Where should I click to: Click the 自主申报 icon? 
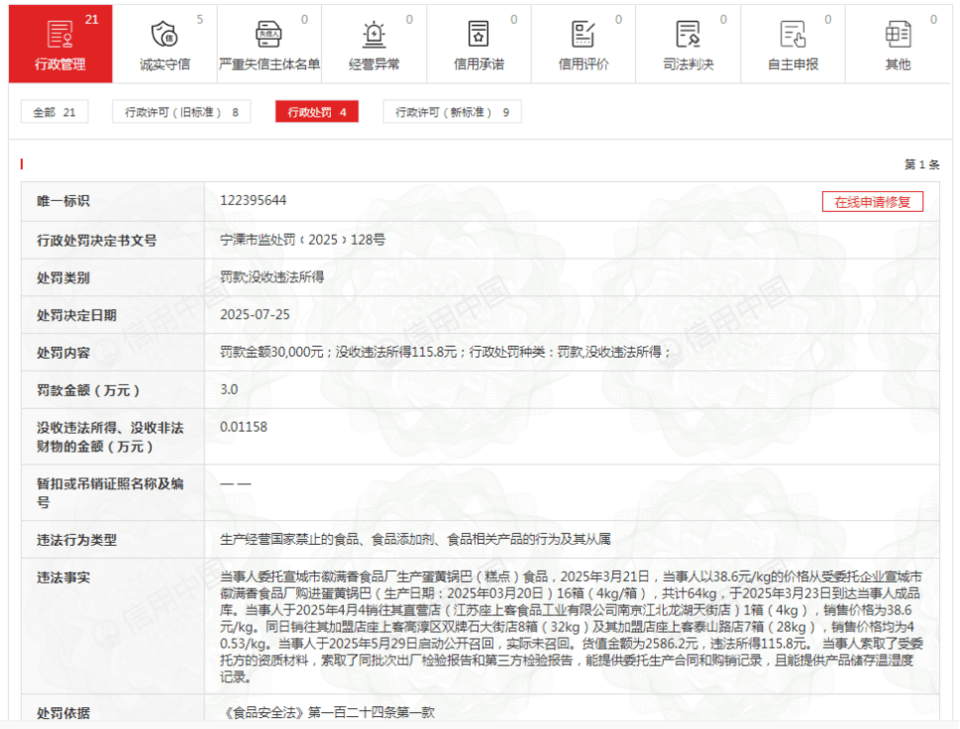(793, 33)
